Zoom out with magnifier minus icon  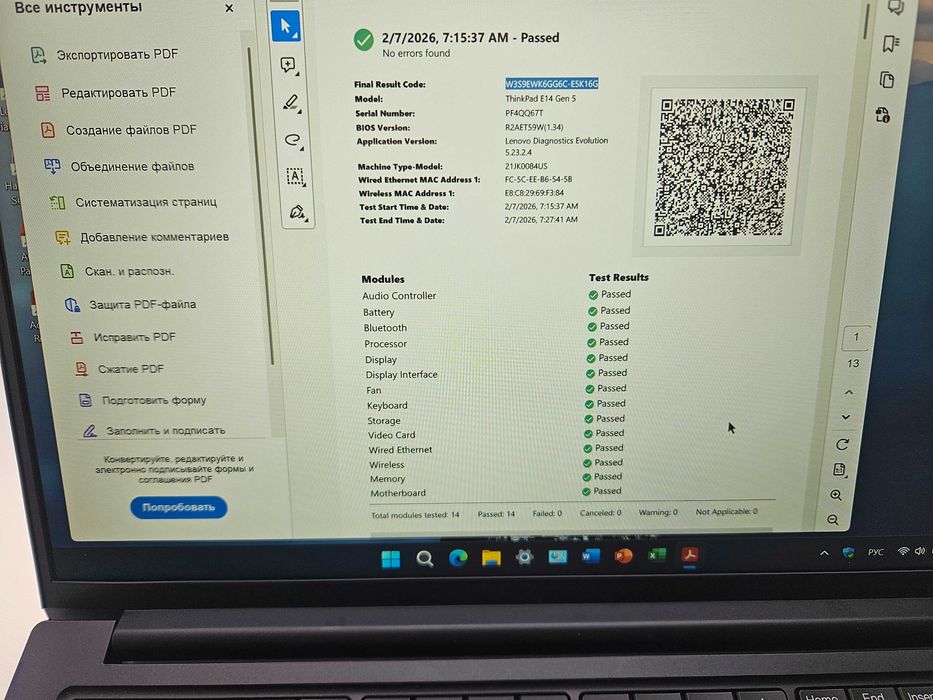pos(833,520)
